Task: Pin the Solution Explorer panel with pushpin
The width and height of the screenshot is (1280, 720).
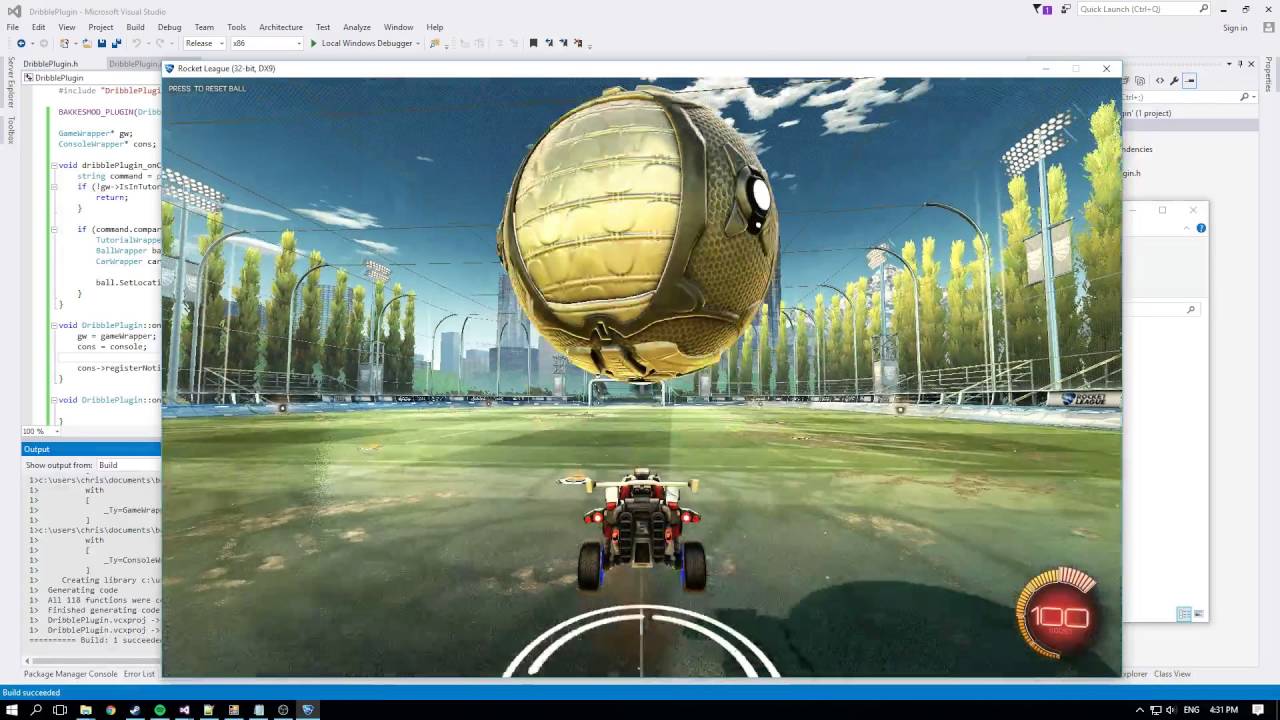Action: [x=1239, y=63]
